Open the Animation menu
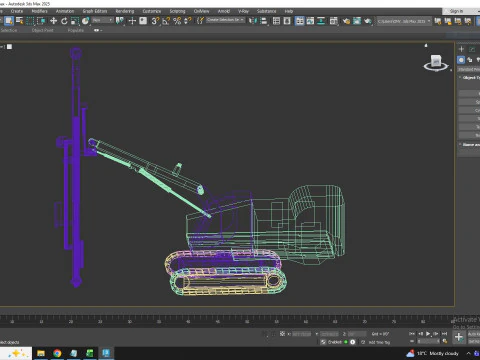 click(65, 11)
